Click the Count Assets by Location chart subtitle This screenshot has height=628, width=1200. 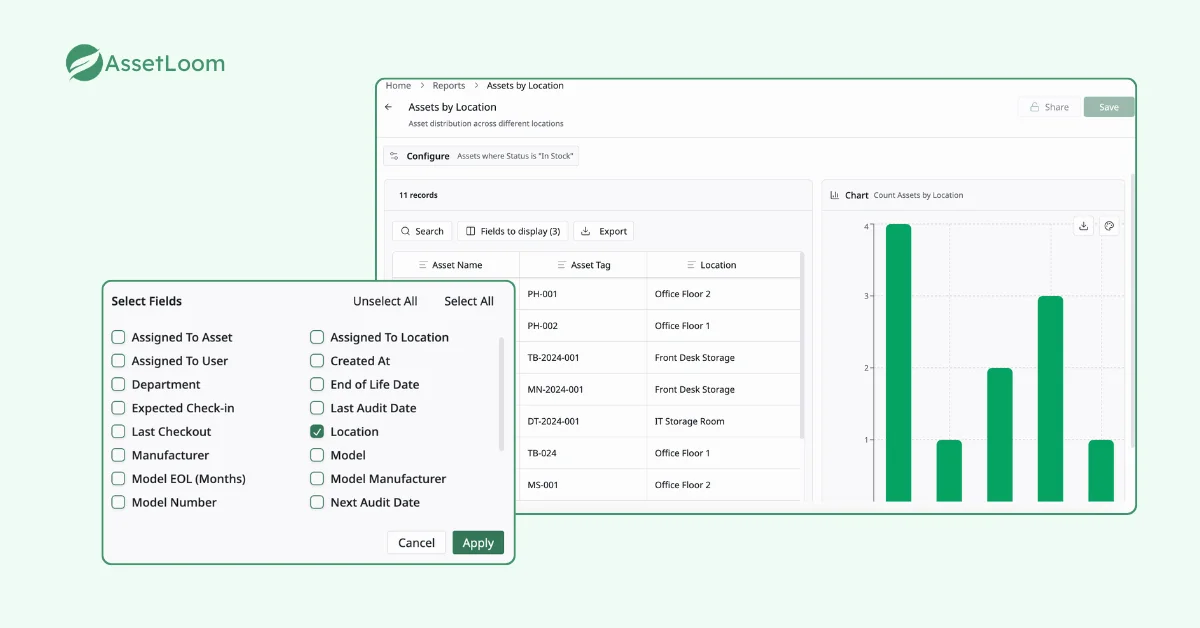(x=918, y=195)
